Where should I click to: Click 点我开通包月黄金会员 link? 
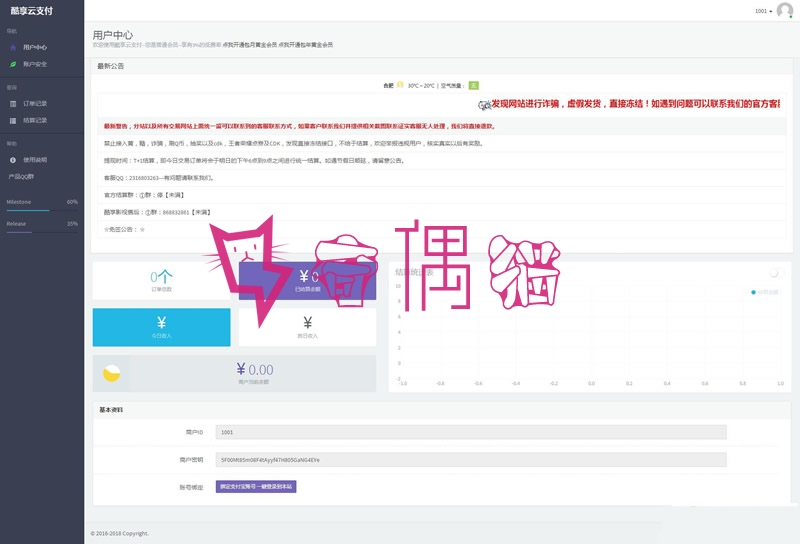[x=250, y=45]
